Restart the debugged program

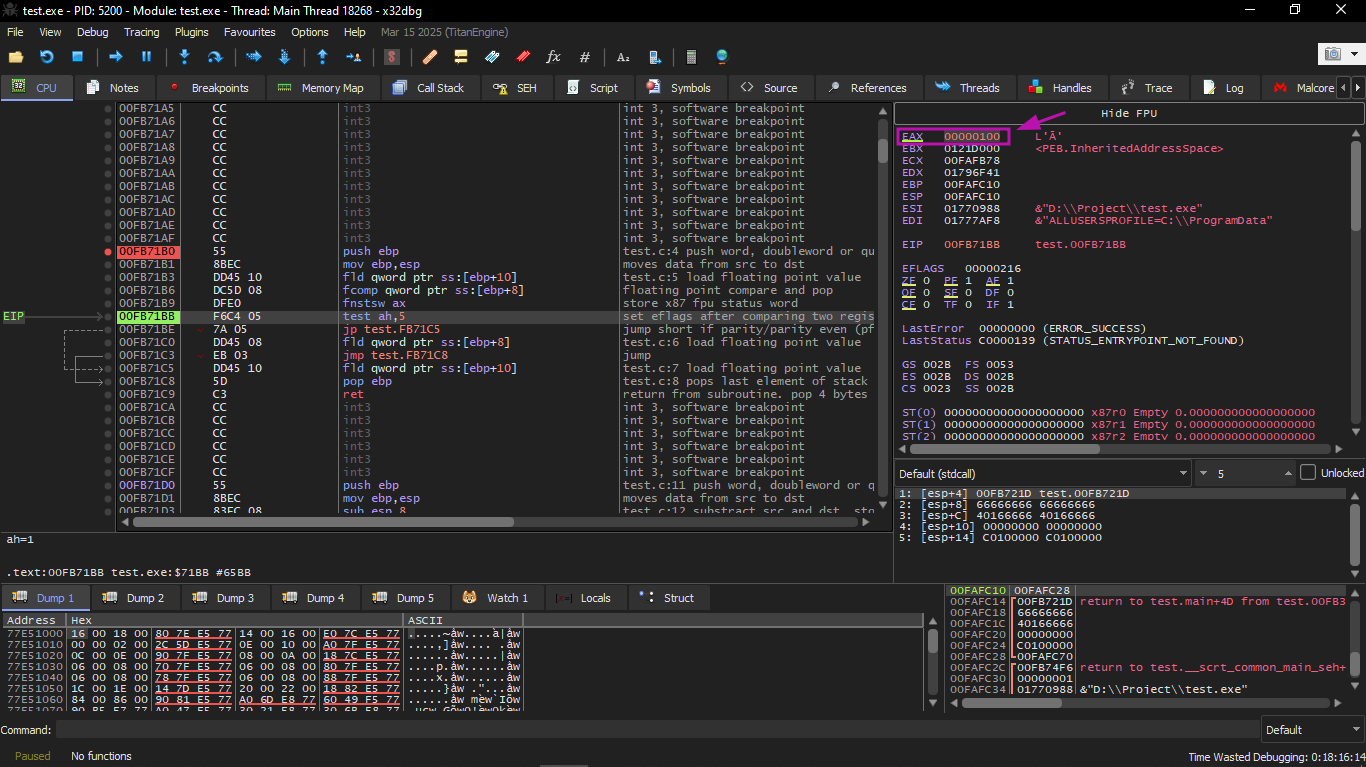[x=46, y=57]
